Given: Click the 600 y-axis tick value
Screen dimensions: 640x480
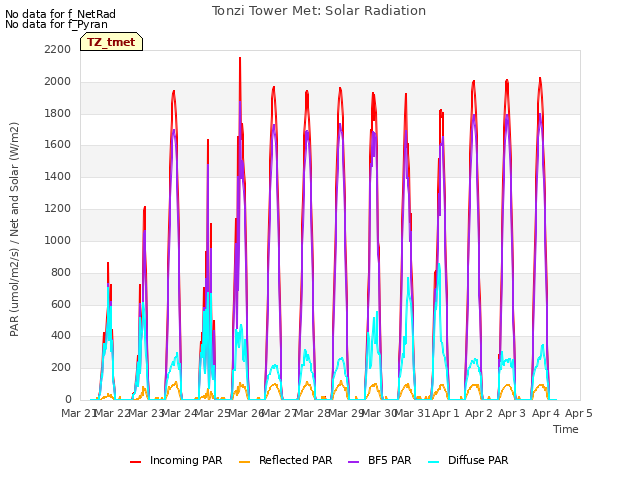Looking at the screenshot, I should (x=61, y=304).
